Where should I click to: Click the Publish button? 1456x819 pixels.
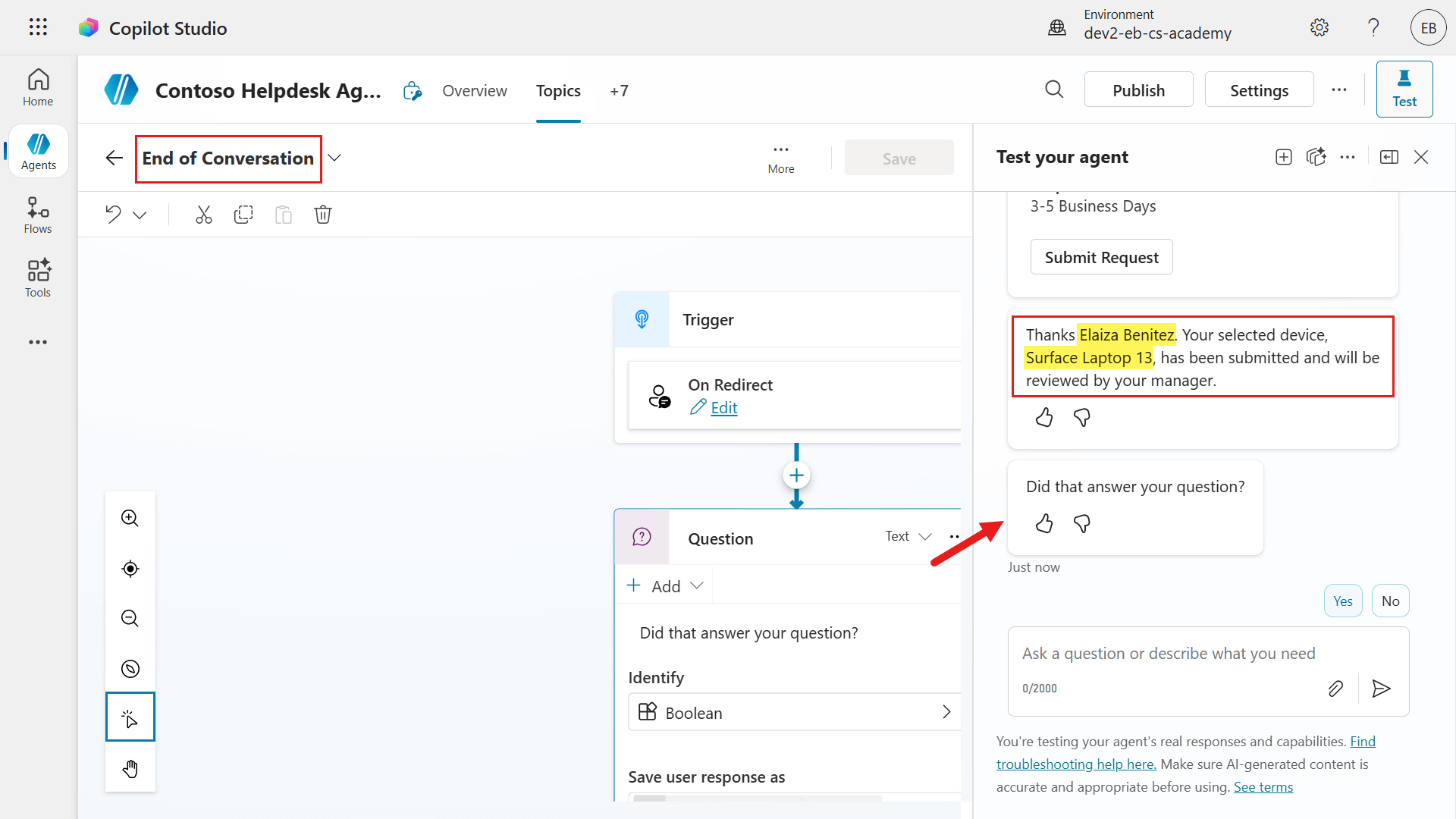pyautogui.click(x=1138, y=89)
